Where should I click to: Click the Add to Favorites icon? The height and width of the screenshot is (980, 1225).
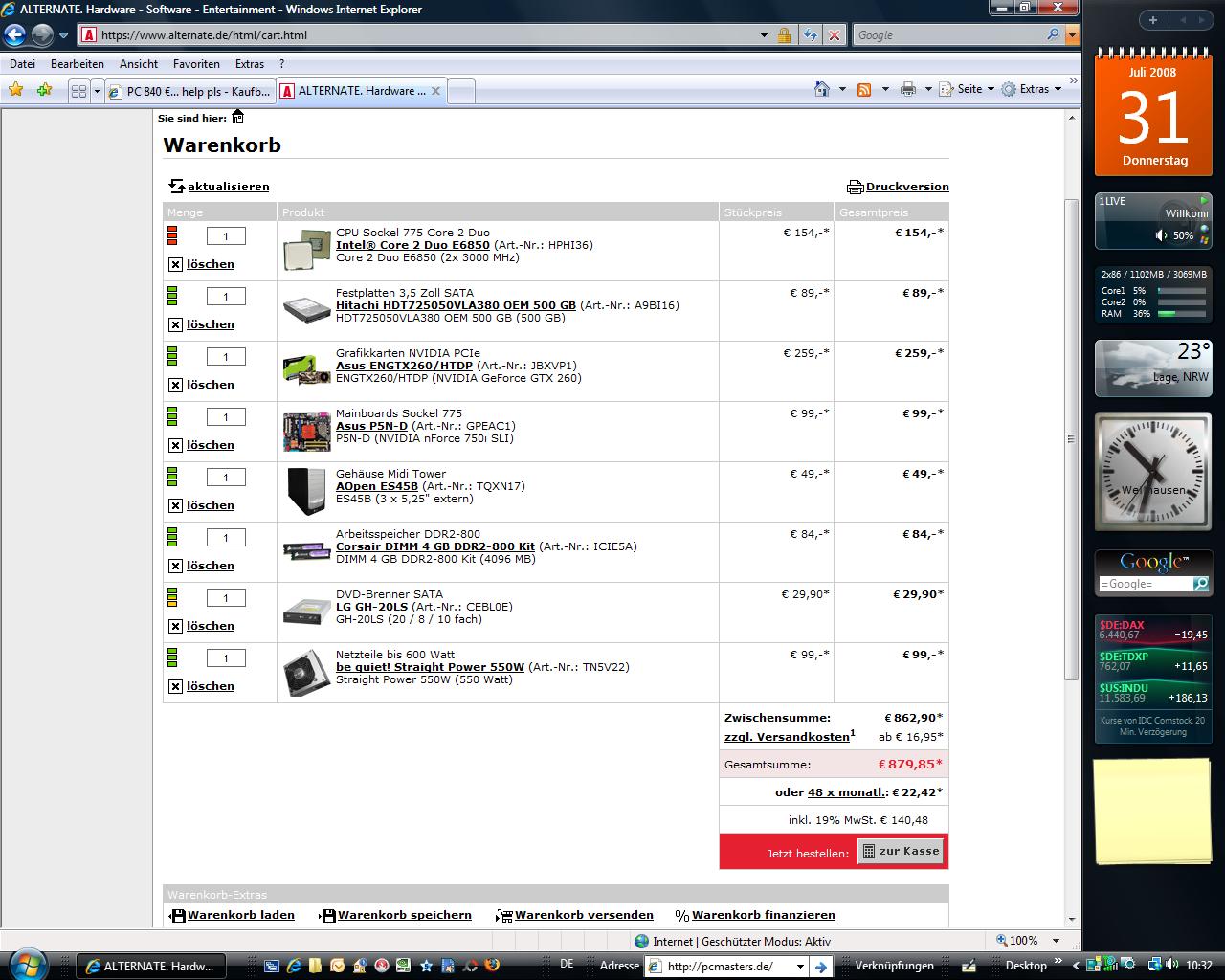44,90
